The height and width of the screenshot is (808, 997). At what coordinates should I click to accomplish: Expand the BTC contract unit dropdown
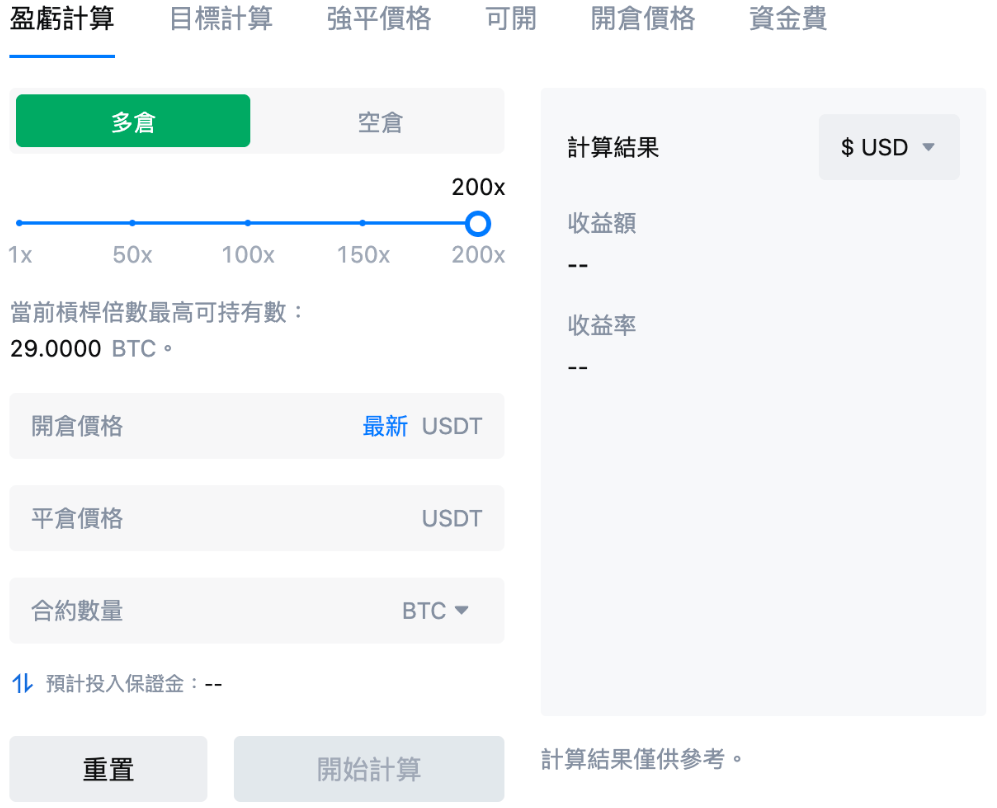pyautogui.click(x=436, y=610)
